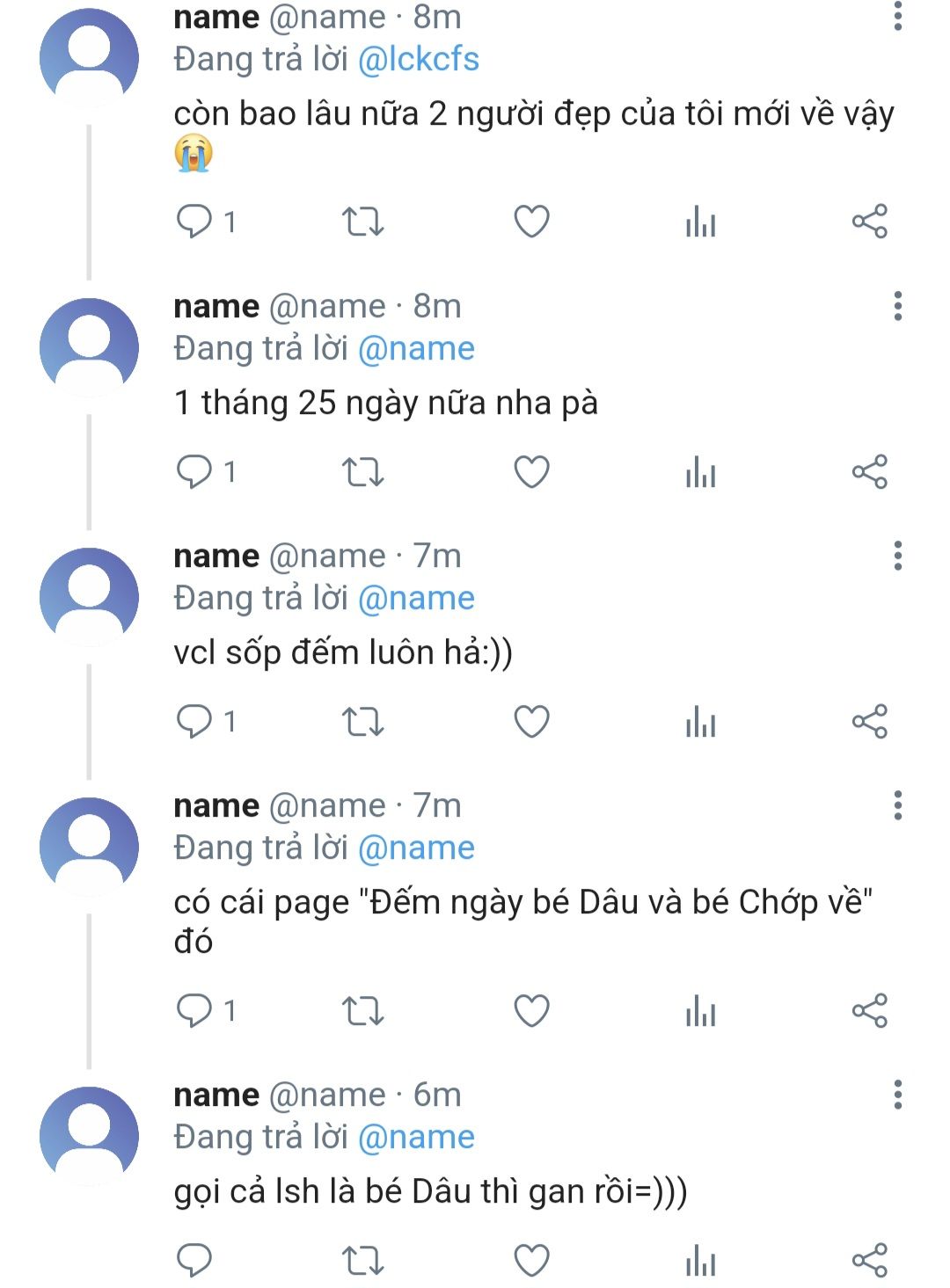Share the '1 tháng 25 ngày nữa' reply
The image size is (950, 1288).
point(869,472)
